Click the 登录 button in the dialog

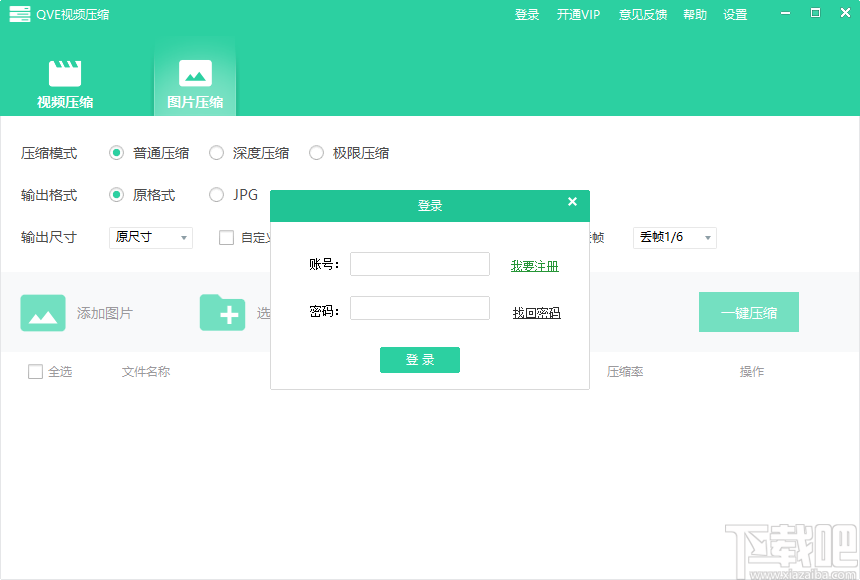pos(419,360)
